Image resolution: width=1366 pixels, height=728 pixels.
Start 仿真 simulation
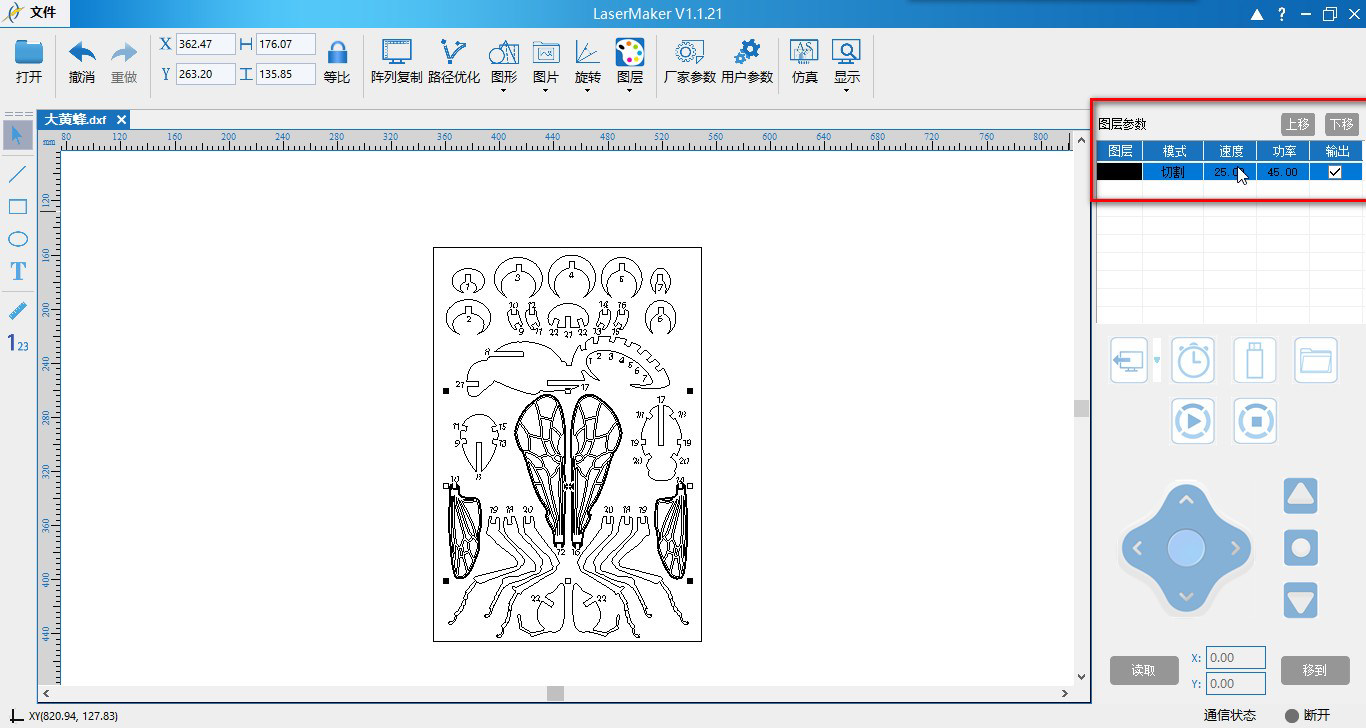pyautogui.click(x=804, y=62)
